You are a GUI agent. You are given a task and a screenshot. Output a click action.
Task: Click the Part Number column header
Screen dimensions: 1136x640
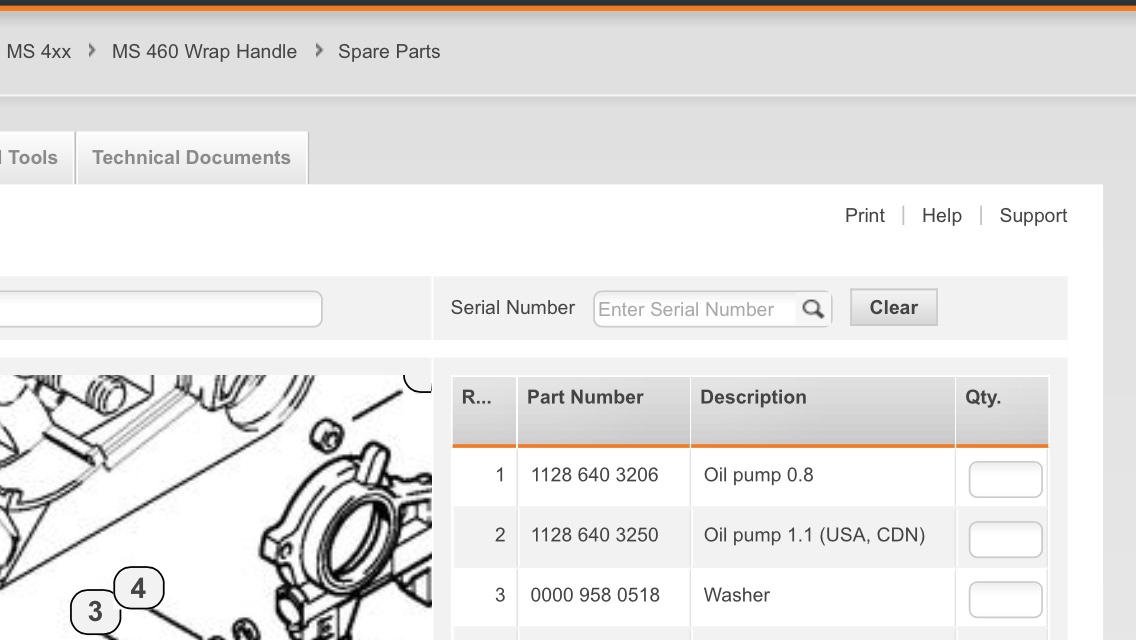coord(604,410)
